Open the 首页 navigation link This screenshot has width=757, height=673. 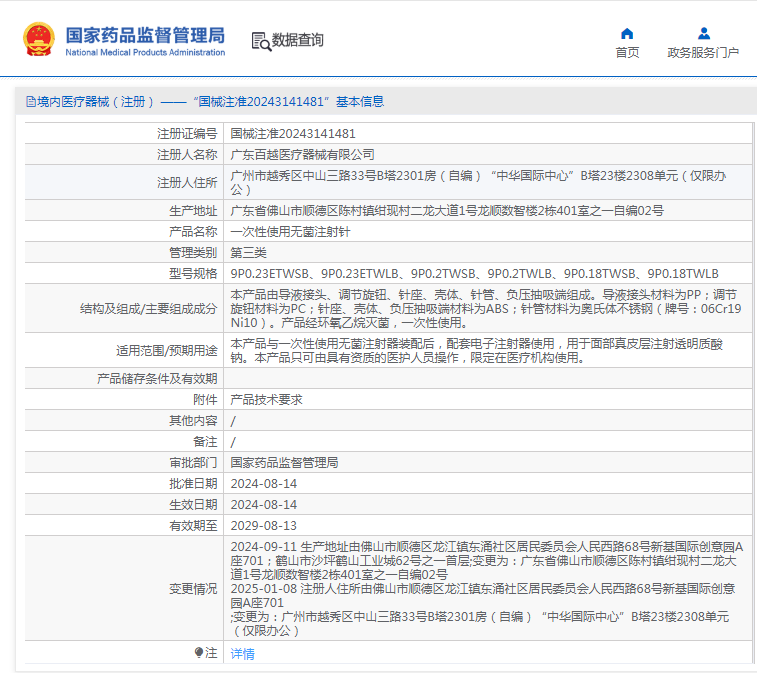[x=627, y=53]
